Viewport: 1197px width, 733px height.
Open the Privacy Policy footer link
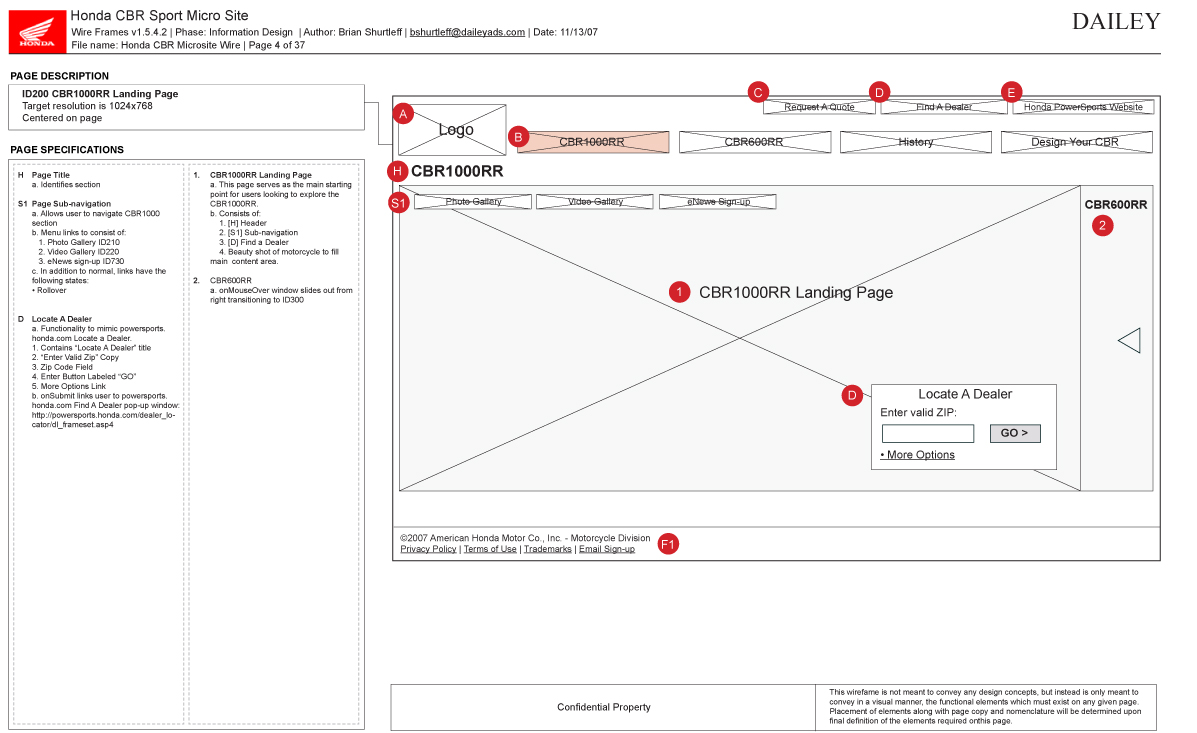428,549
